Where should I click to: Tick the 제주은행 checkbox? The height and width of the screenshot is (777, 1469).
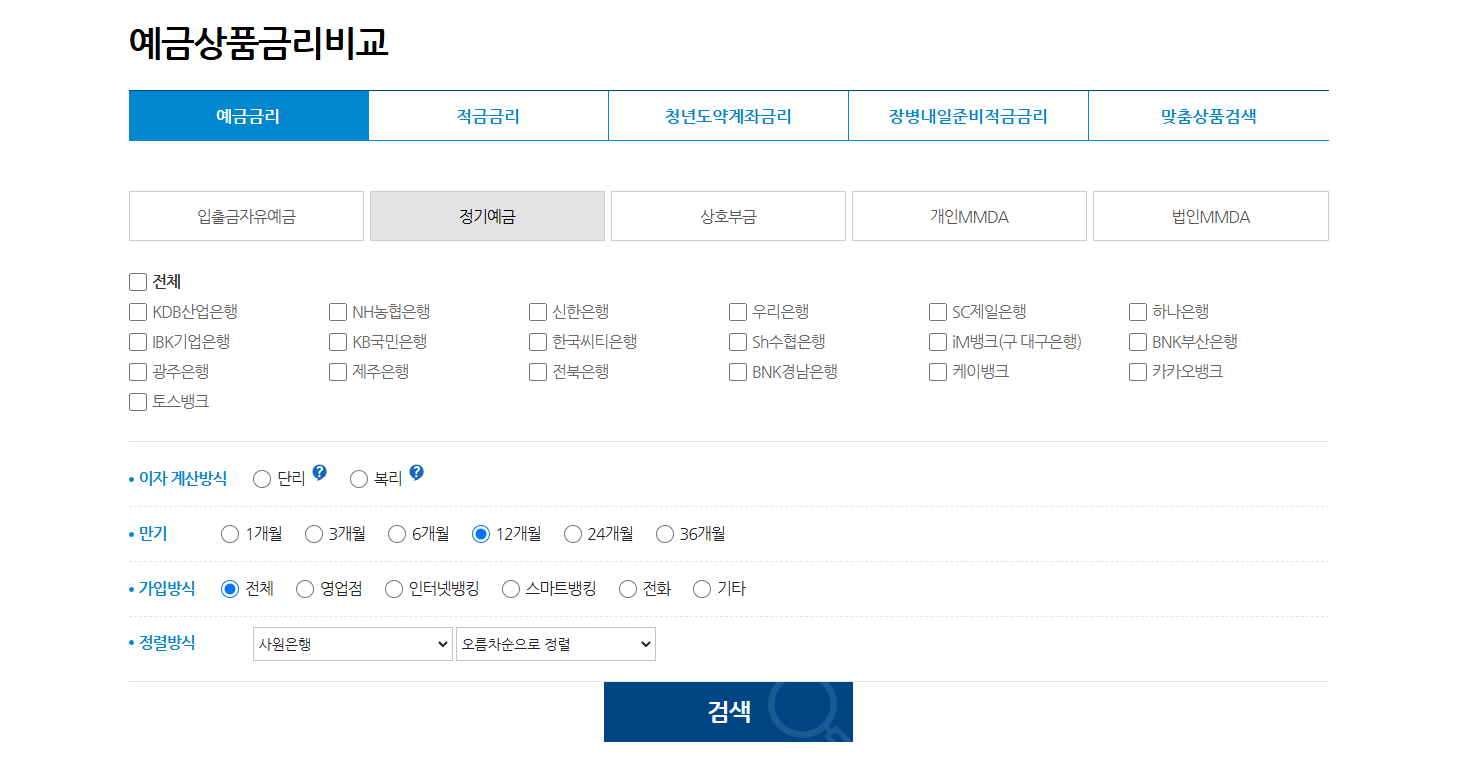click(x=338, y=372)
